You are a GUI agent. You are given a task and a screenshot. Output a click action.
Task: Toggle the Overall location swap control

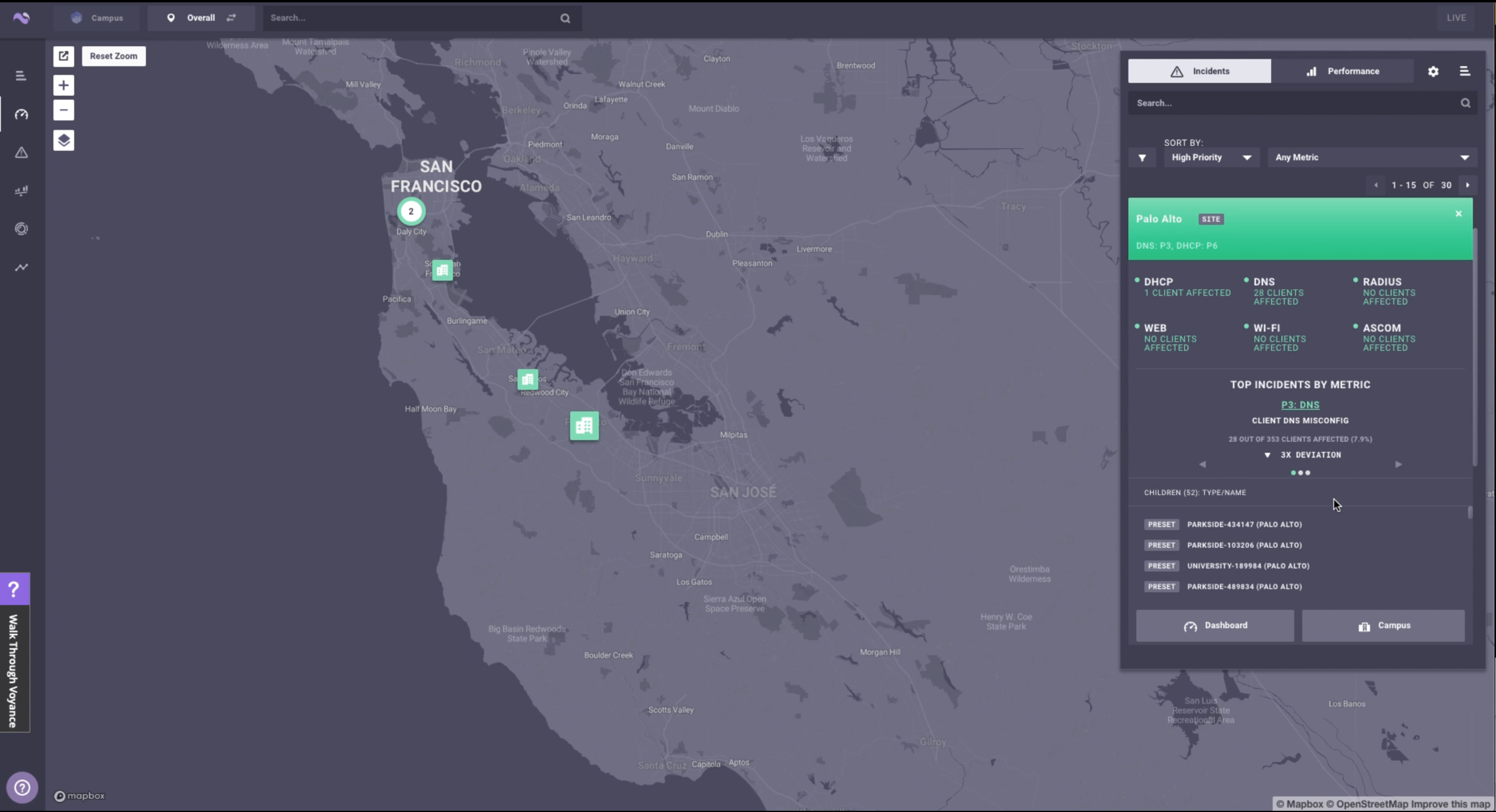pyautogui.click(x=231, y=18)
